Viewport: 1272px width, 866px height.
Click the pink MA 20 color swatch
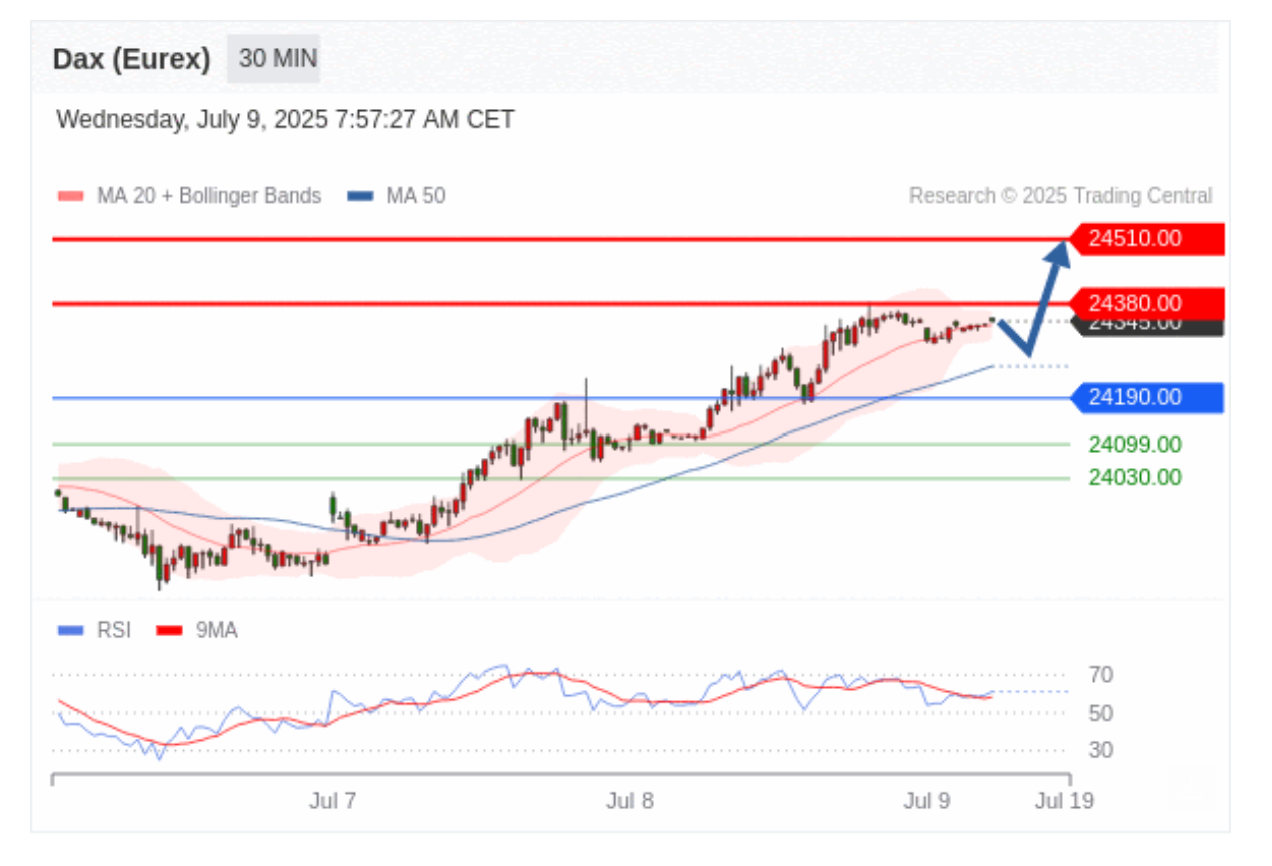[x=71, y=197]
